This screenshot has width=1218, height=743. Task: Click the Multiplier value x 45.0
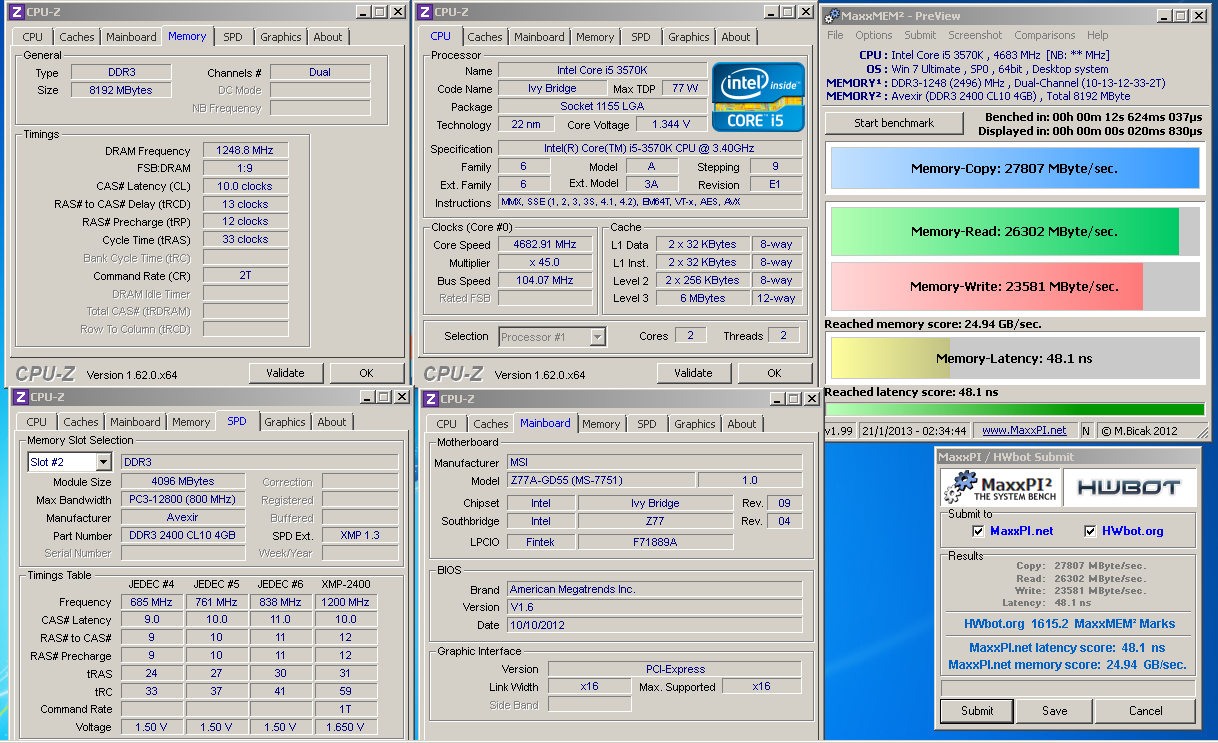coord(546,263)
